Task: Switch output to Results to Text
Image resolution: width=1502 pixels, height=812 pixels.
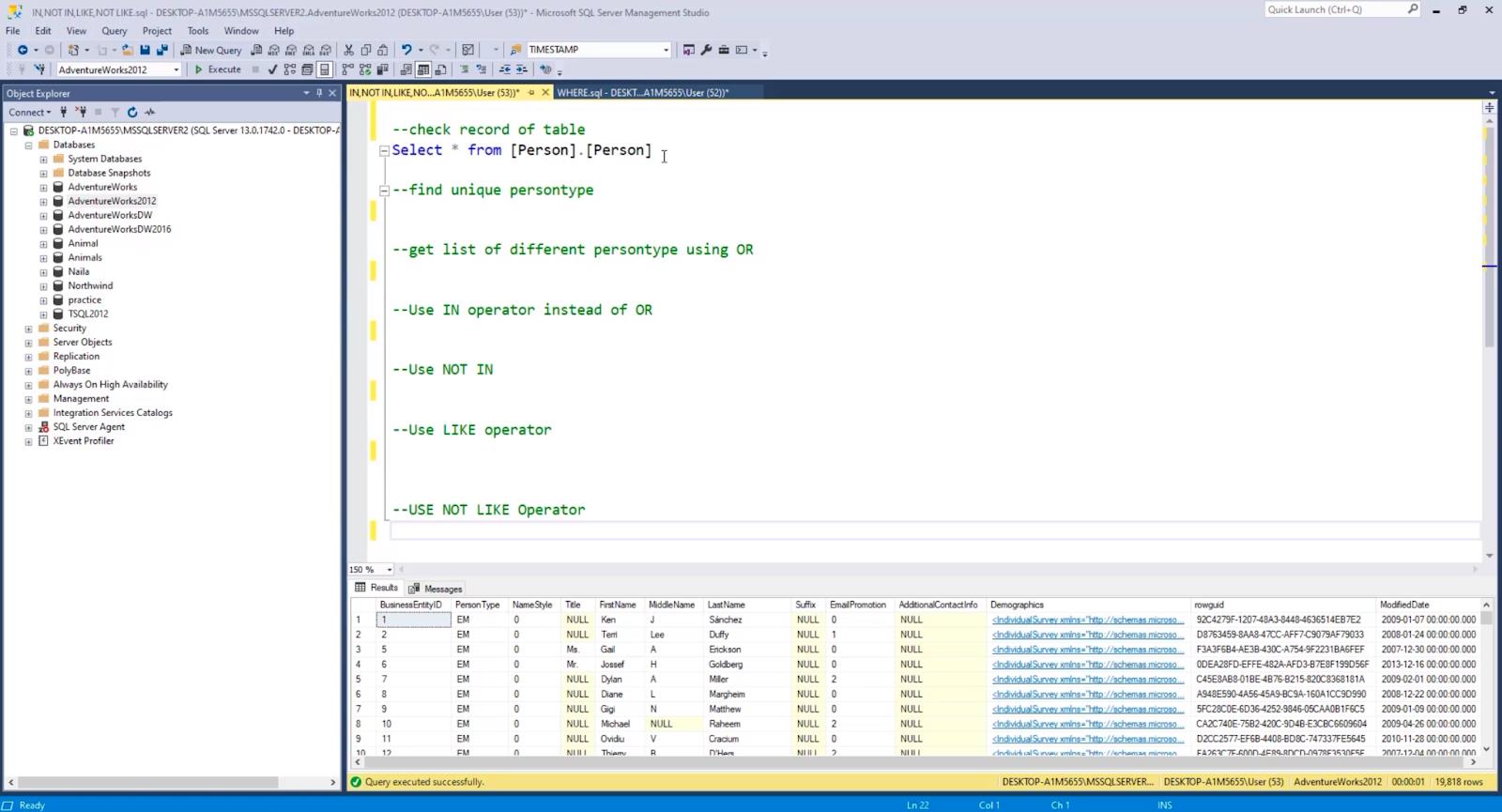Action: 406,69
